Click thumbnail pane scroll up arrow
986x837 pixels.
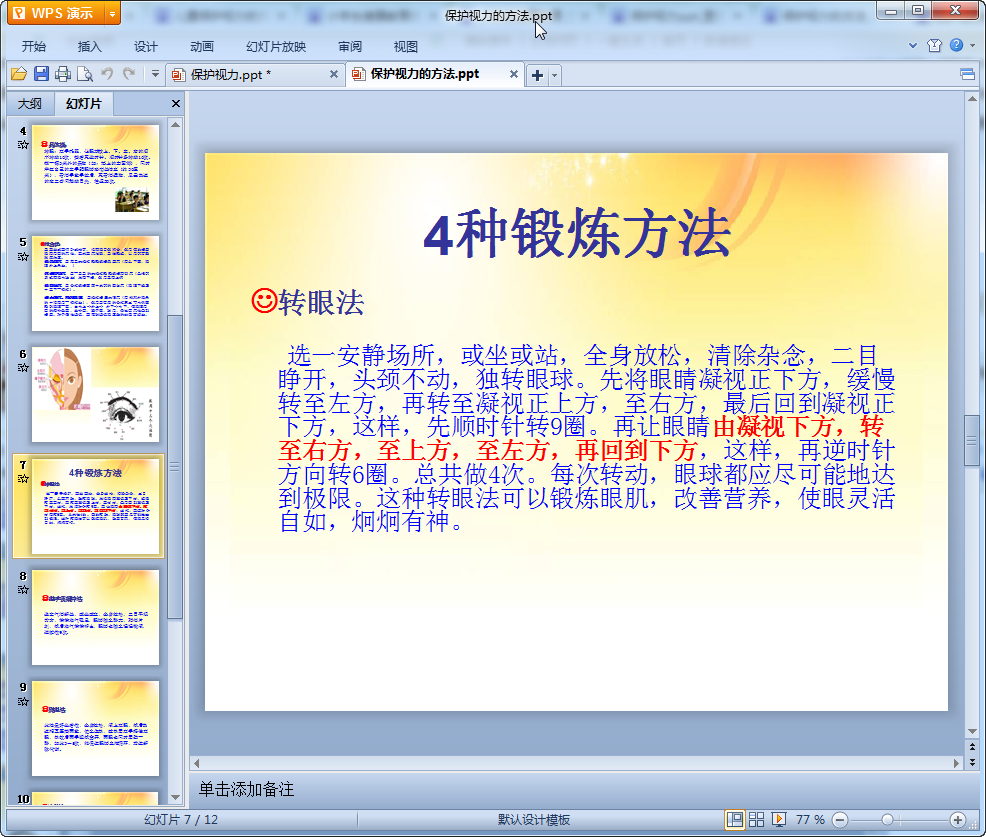175,125
